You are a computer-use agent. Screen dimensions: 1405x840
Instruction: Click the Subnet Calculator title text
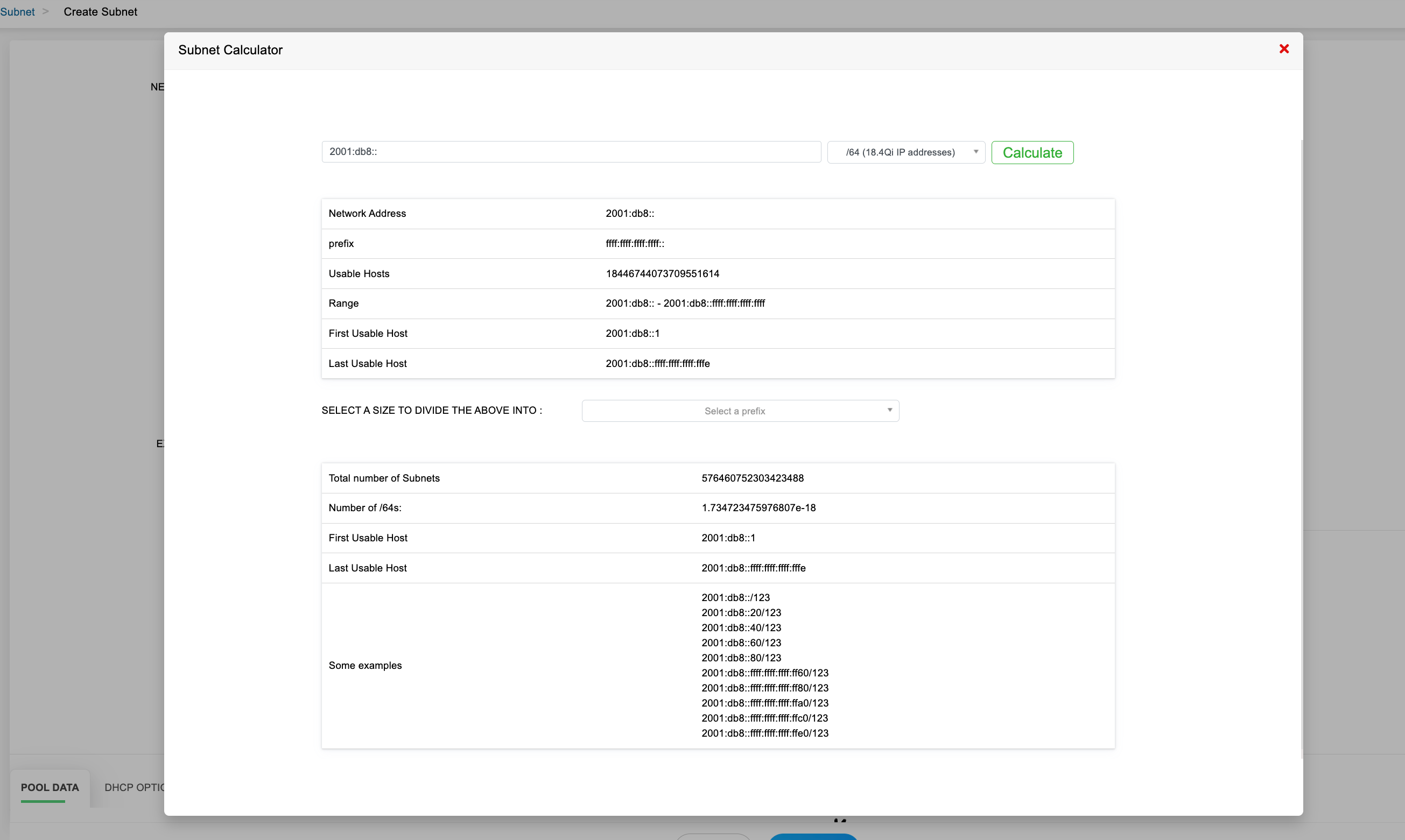coord(230,50)
